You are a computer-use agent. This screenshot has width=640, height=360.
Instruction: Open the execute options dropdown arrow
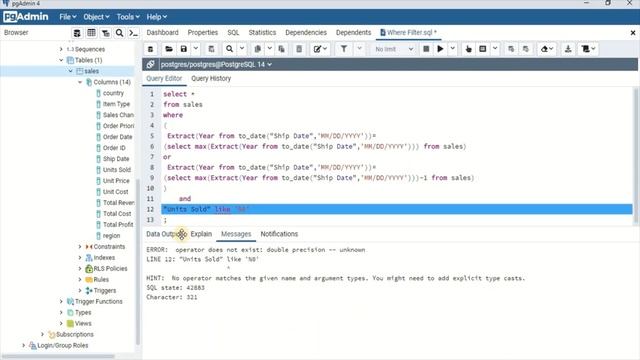pos(453,49)
